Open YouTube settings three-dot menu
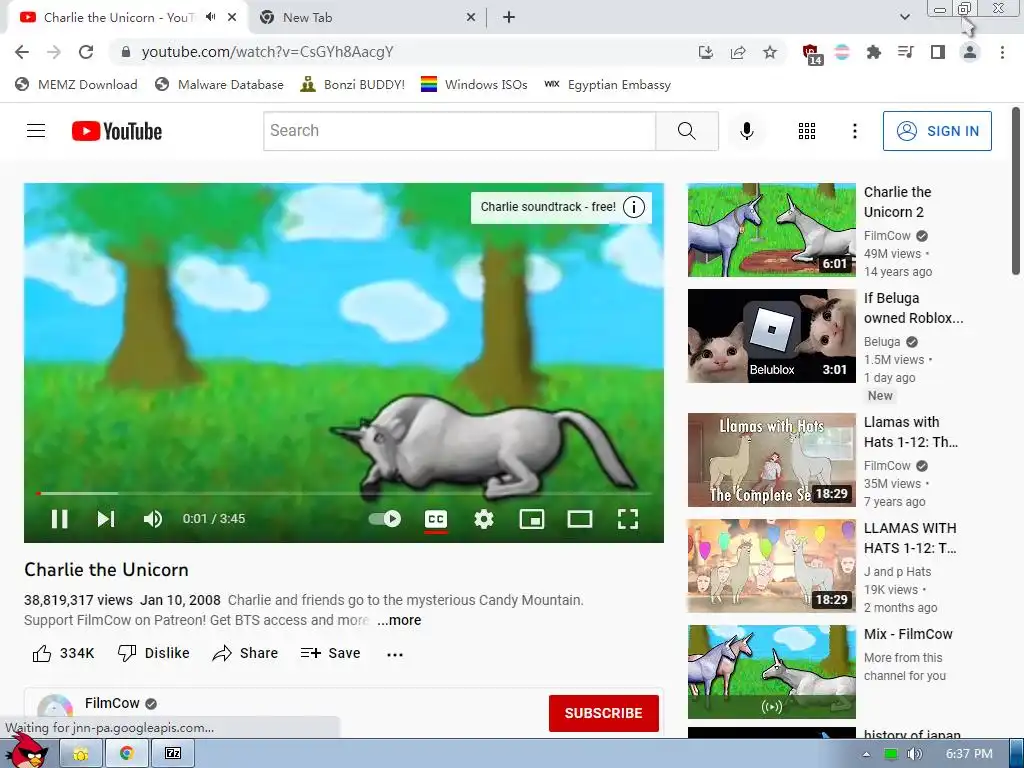The height and width of the screenshot is (768, 1024). [x=854, y=131]
